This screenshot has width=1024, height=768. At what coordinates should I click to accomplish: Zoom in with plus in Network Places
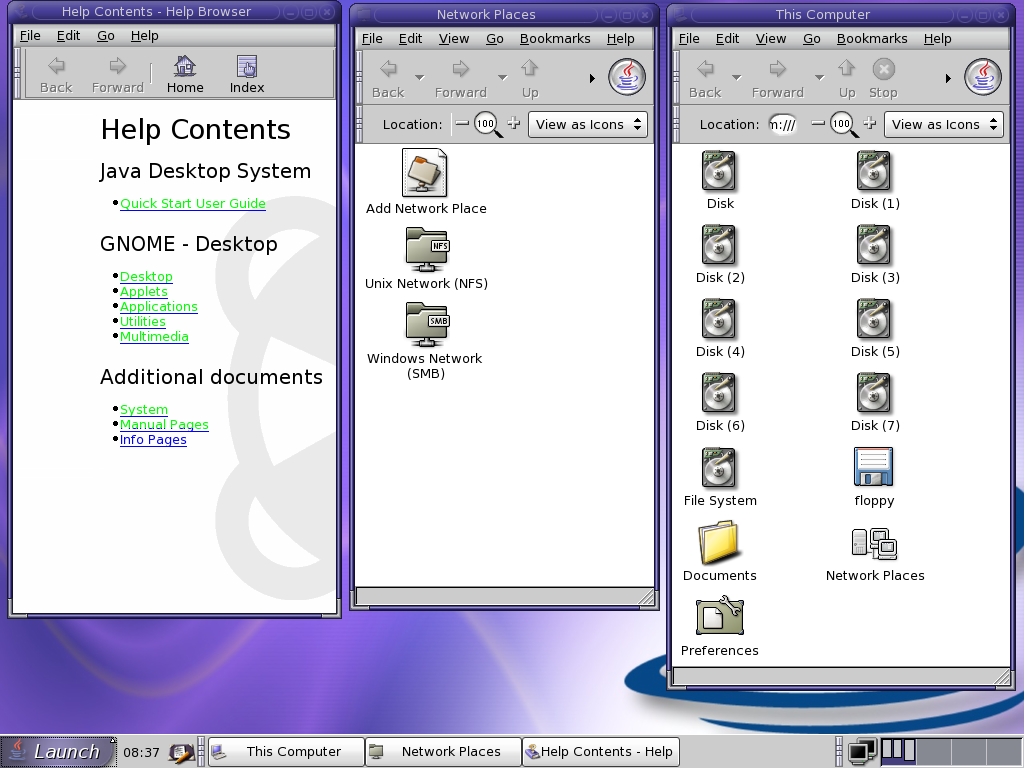(x=514, y=123)
